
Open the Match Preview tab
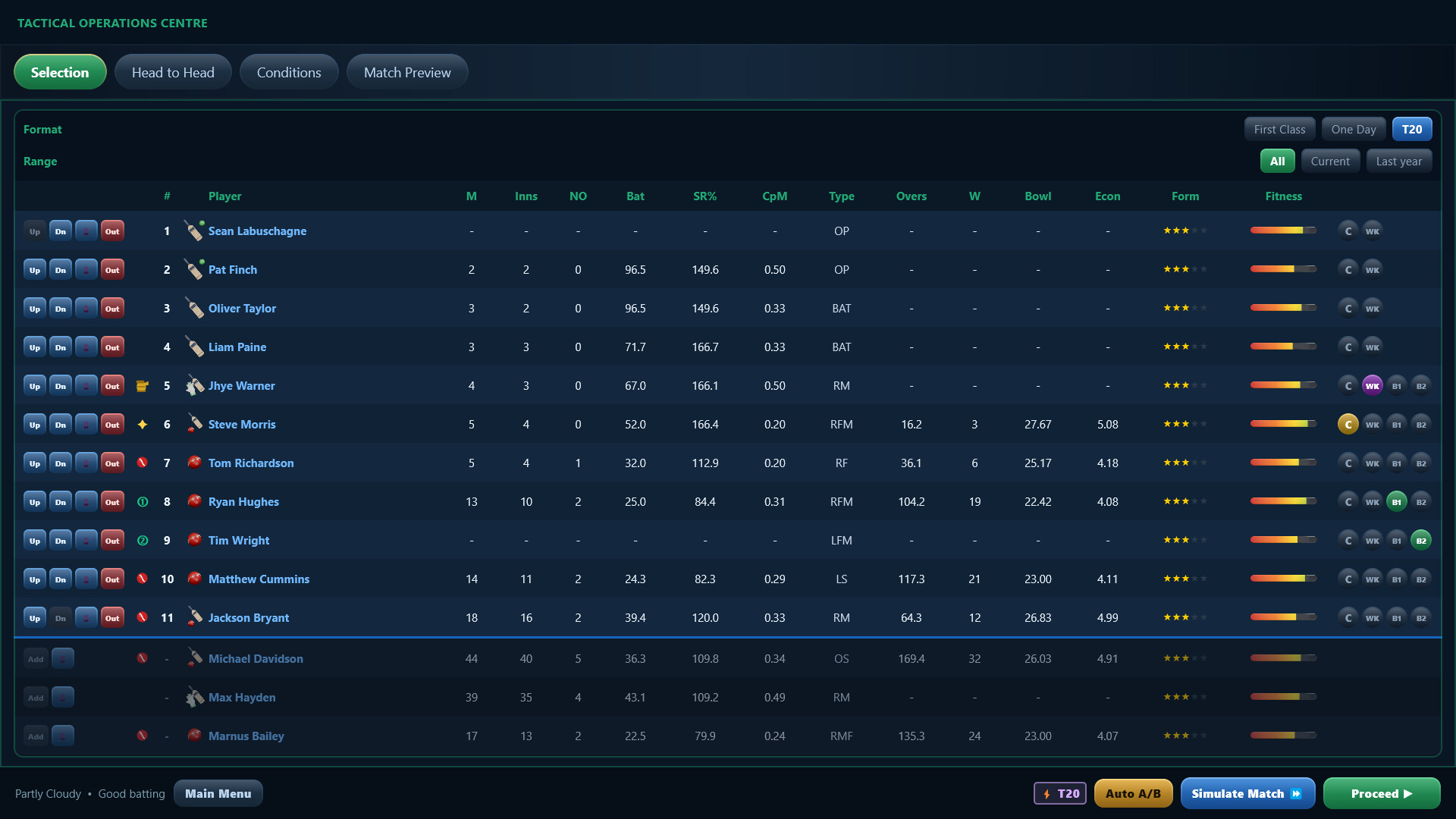coord(407,72)
